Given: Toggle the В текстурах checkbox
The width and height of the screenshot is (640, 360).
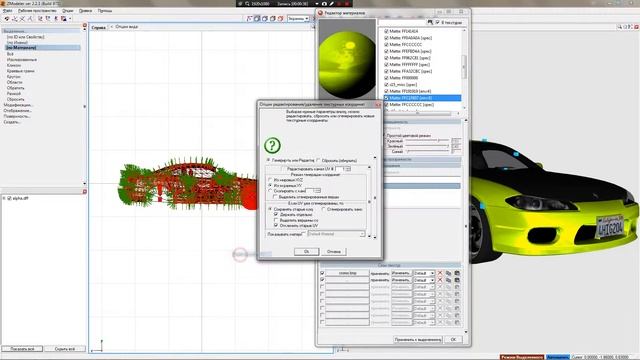Looking at the screenshot, I should tap(437, 22).
